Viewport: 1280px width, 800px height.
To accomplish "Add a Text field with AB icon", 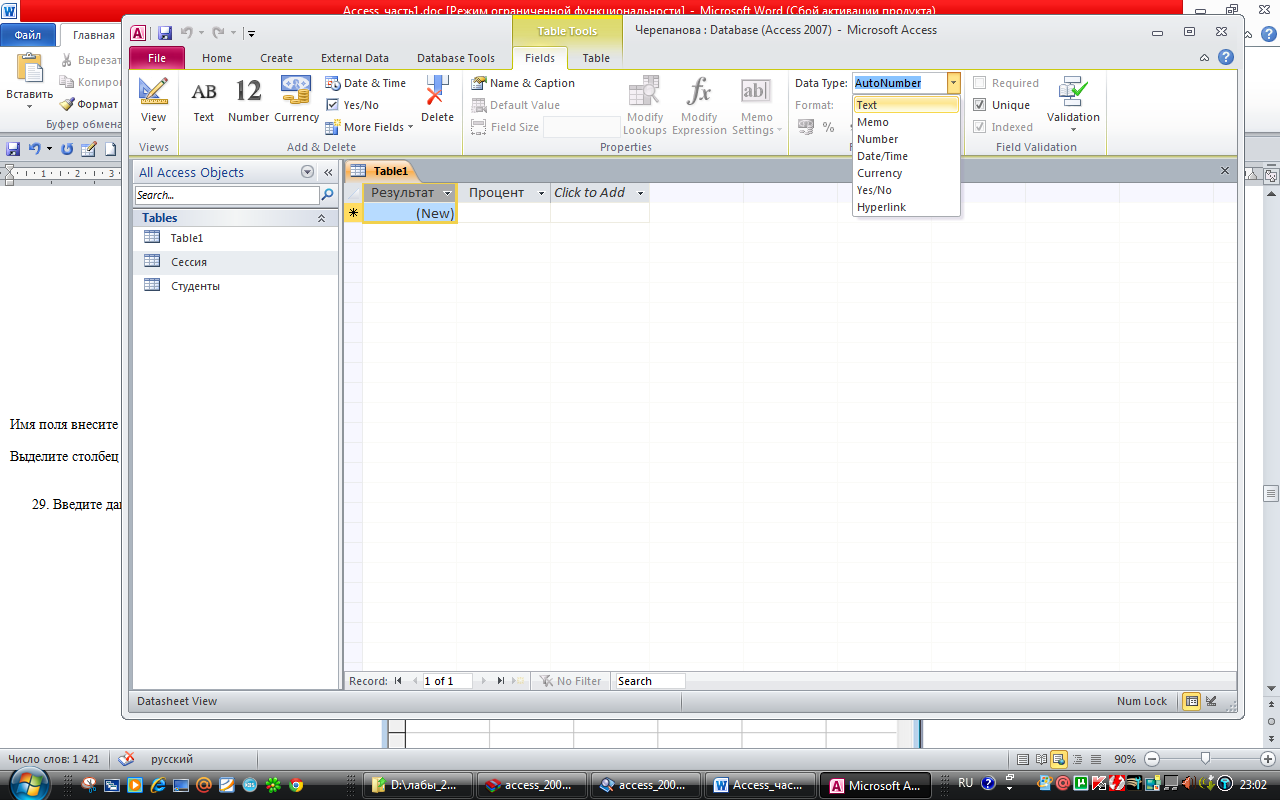I will (x=204, y=99).
